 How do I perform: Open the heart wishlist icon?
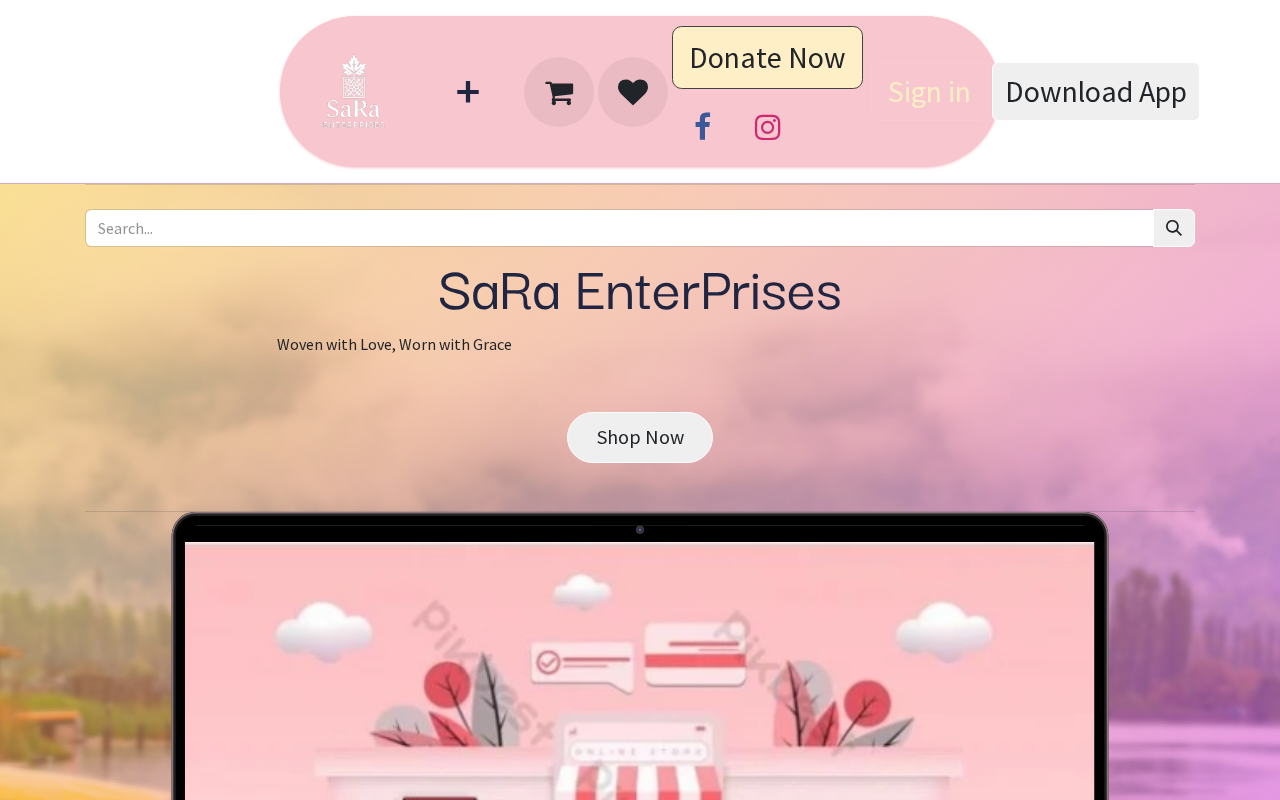click(633, 92)
